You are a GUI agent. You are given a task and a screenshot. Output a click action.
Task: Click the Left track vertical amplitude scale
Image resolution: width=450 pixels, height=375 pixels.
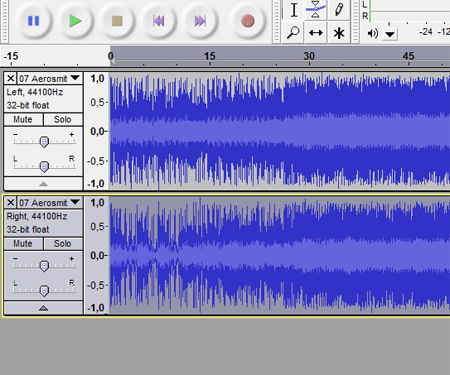coord(96,131)
